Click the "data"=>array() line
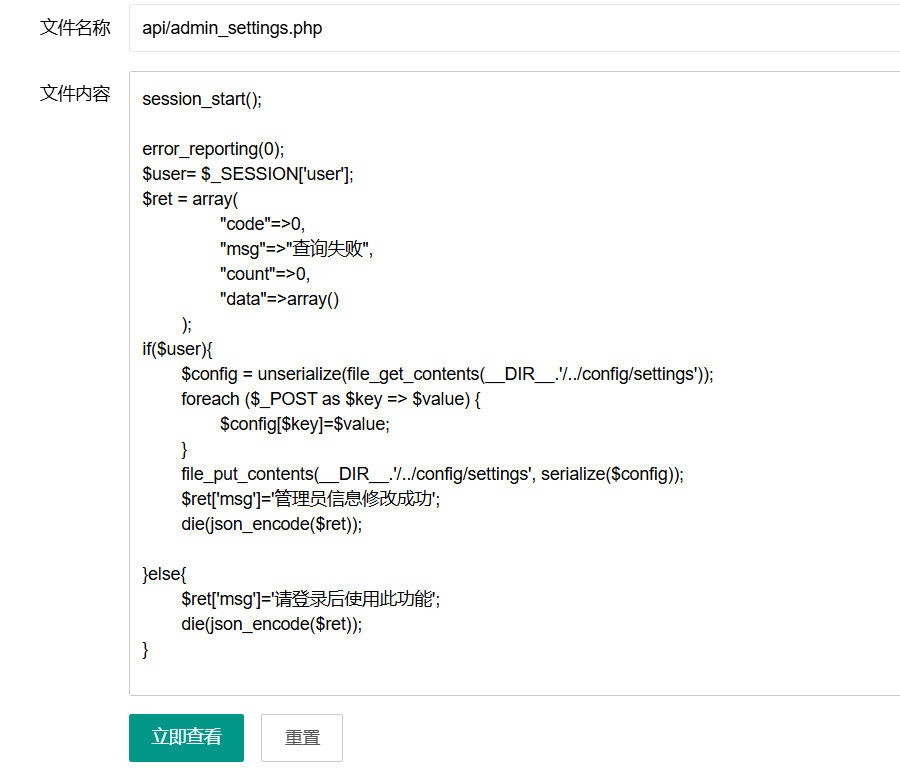The height and width of the screenshot is (774, 900). coord(280,299)
